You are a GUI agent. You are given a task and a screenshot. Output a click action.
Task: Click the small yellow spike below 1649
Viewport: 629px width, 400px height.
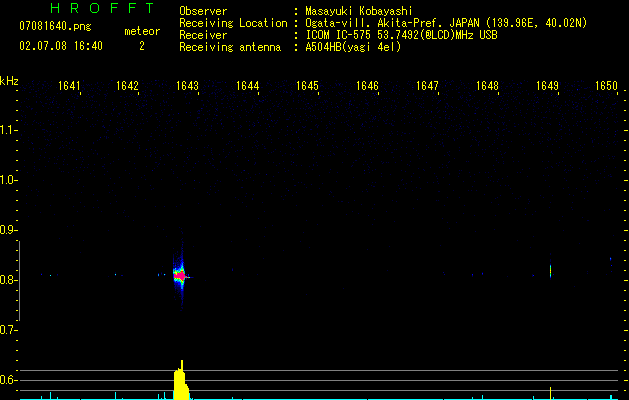tap(550, 393)
